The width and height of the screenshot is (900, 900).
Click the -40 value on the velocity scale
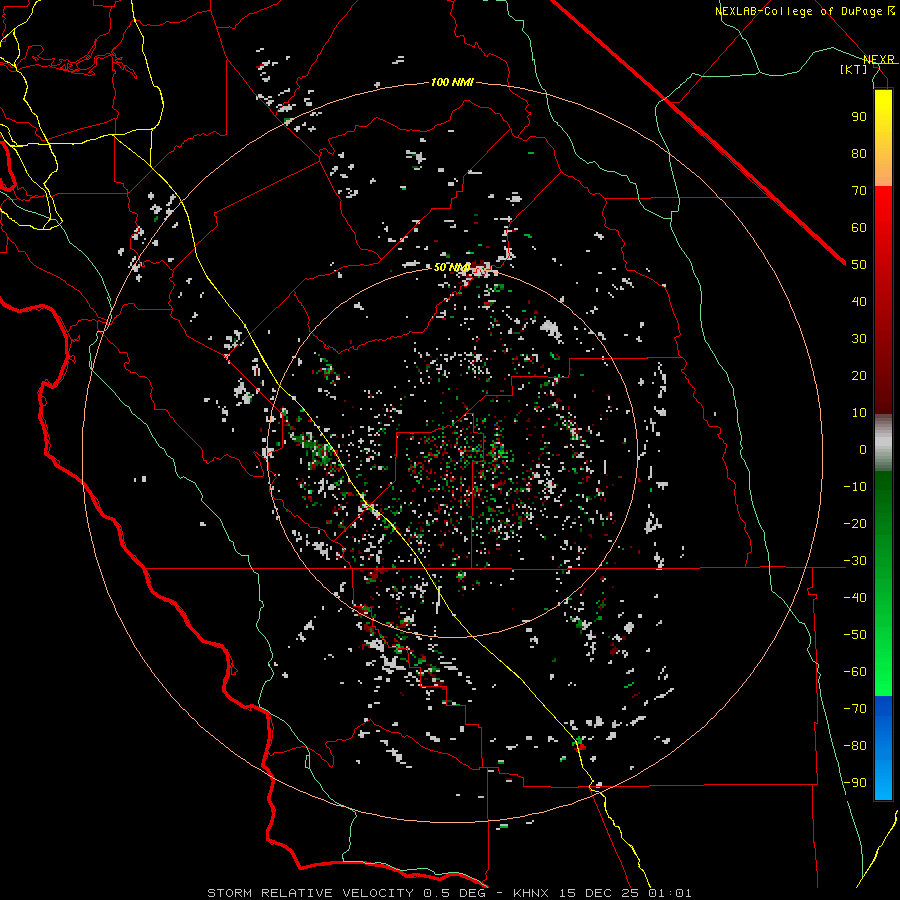click(855, 598)
